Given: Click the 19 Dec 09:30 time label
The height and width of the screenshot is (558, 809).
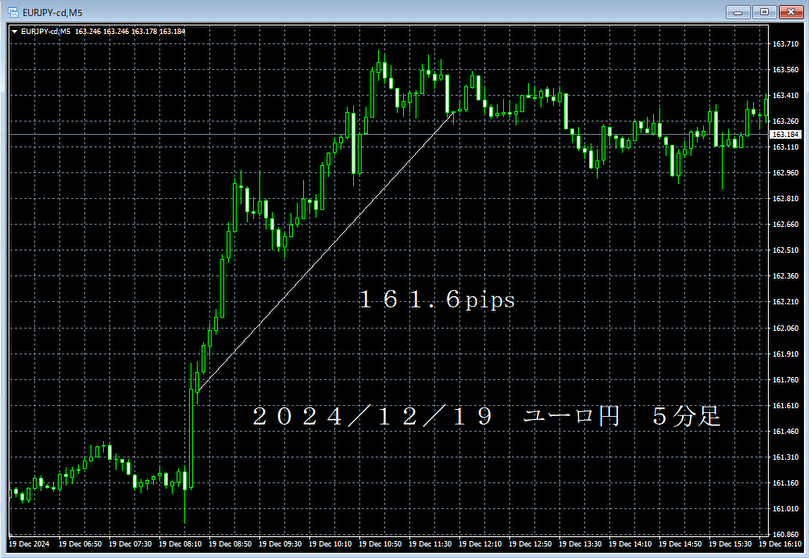Looking at the screenshot, I should click(x=280, y=544).
